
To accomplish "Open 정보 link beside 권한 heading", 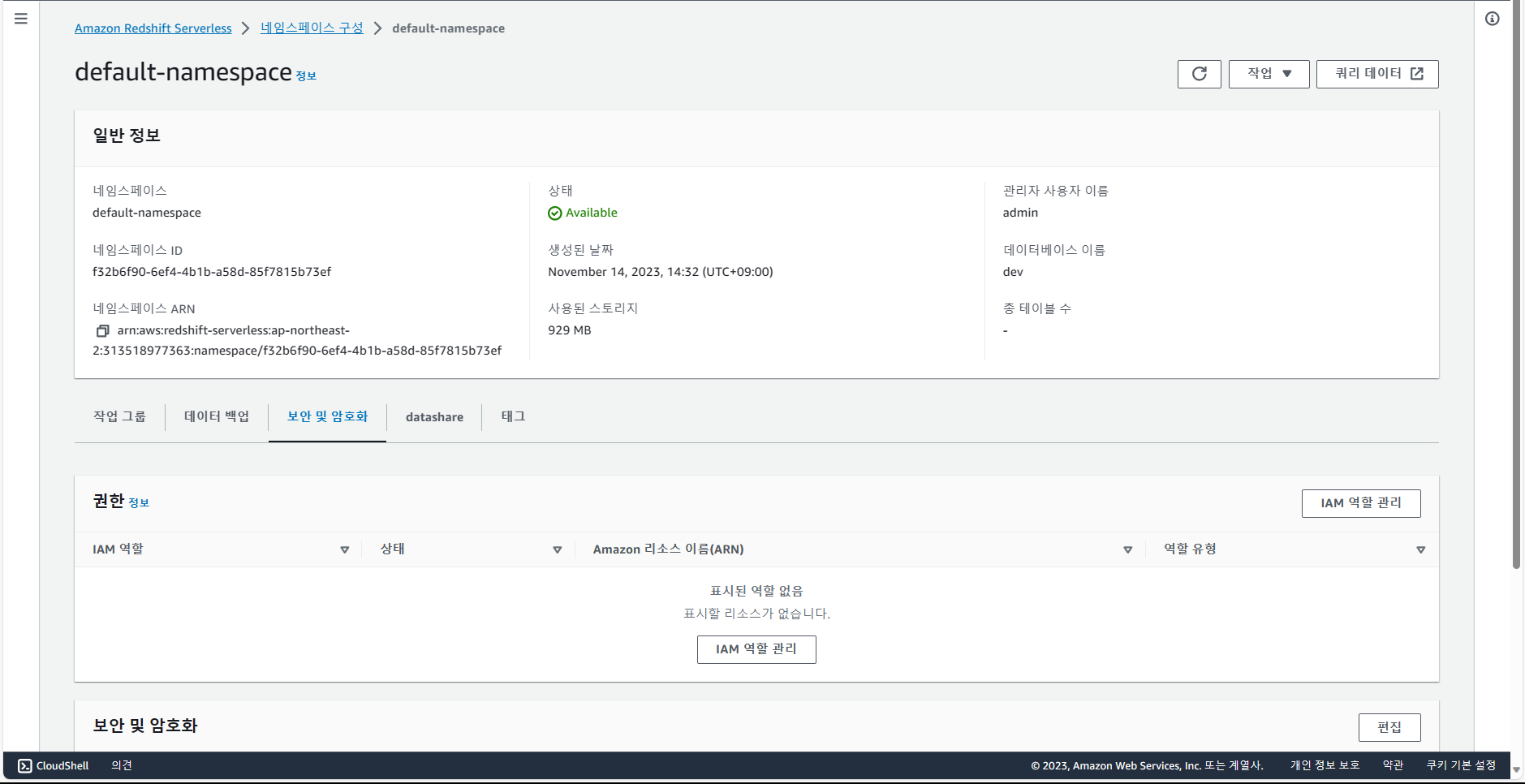I will click(139, 503).
